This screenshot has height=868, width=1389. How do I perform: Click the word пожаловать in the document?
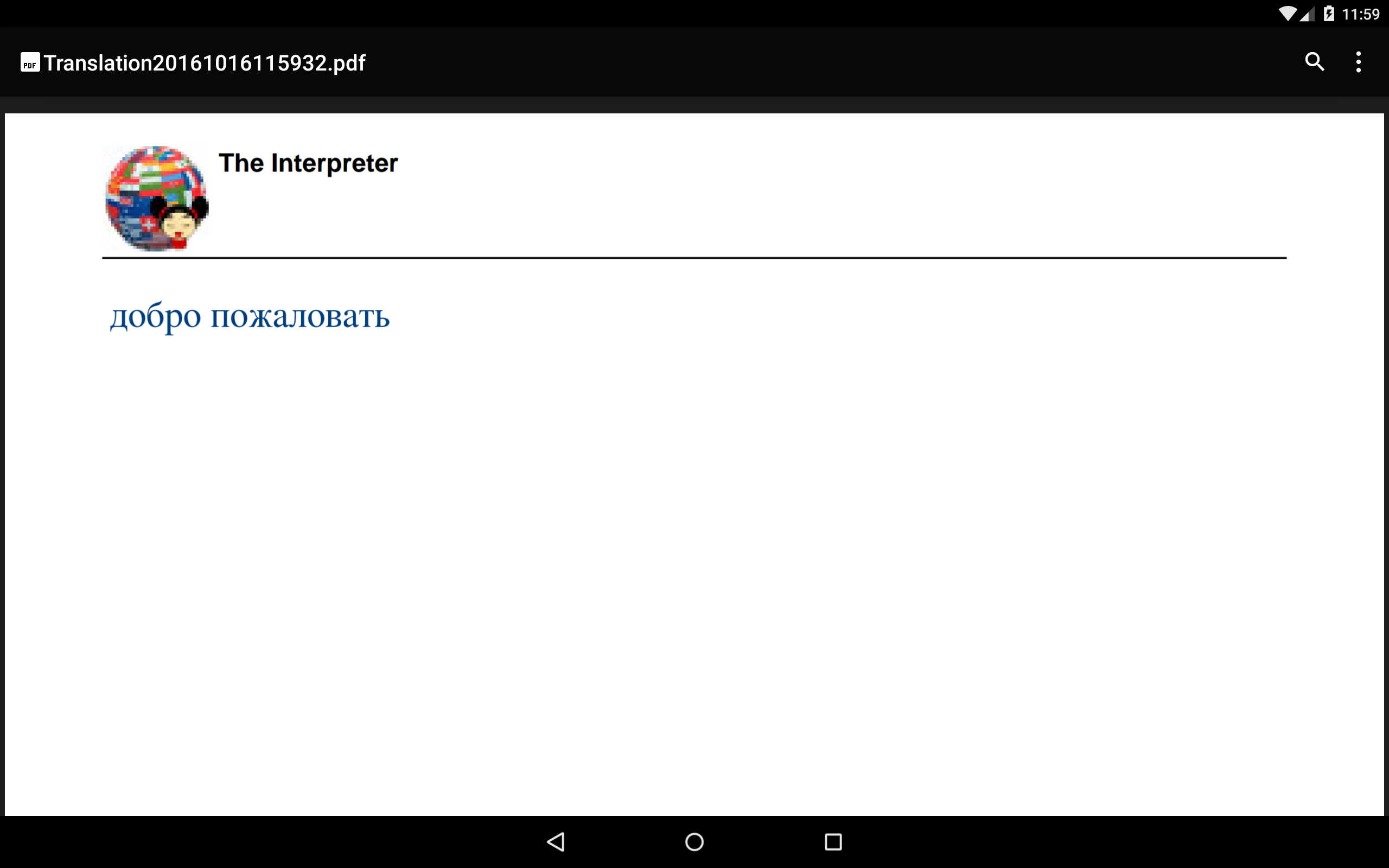(300, 316)
